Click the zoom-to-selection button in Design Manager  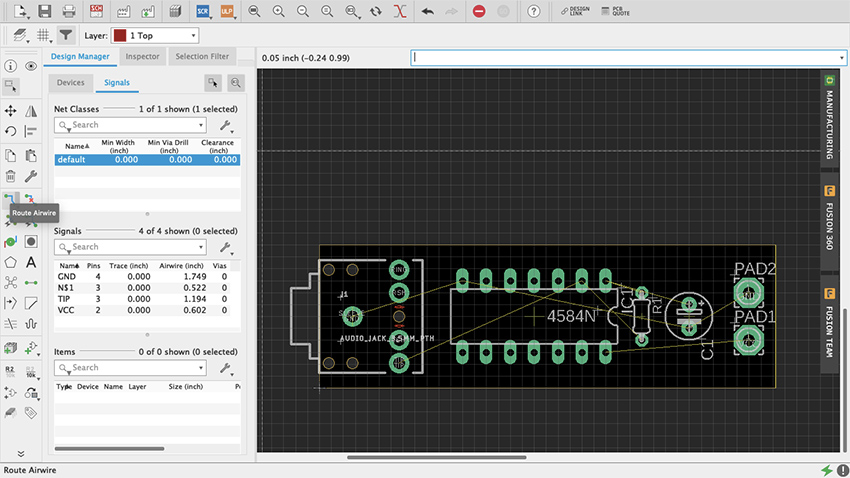tap(236, 83)
